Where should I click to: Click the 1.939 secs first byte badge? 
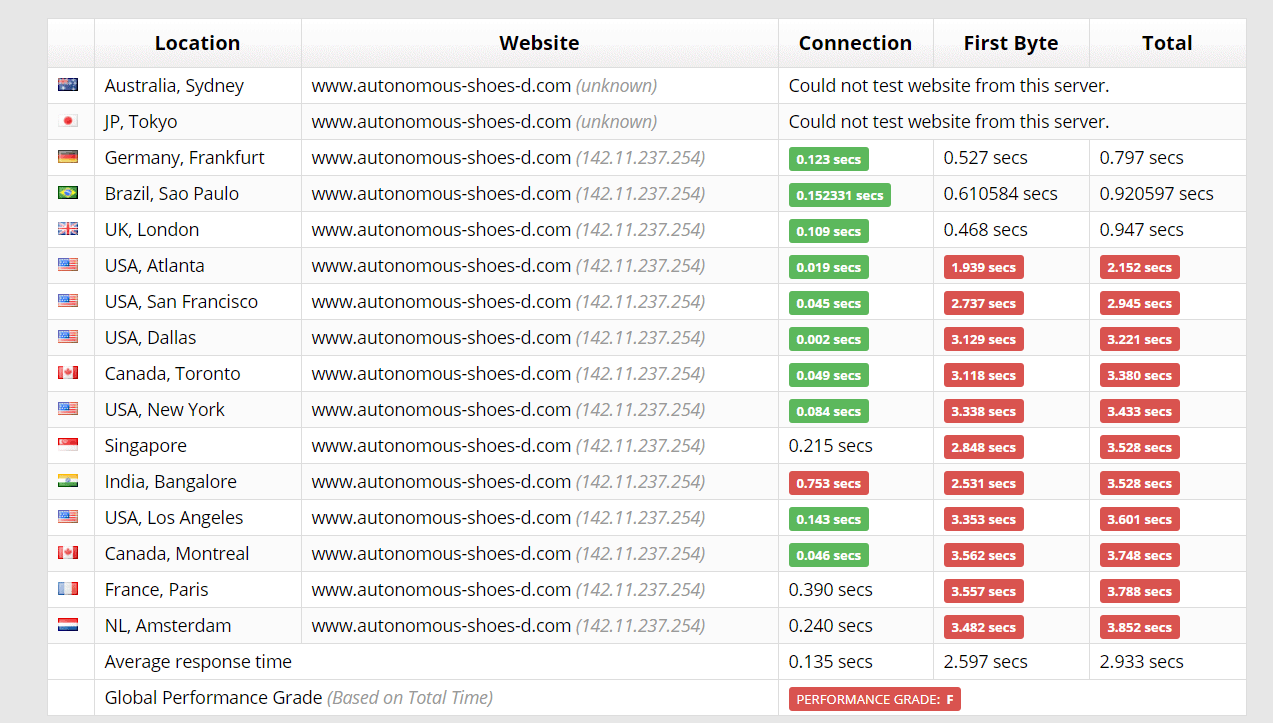click(x=984, y=267)
